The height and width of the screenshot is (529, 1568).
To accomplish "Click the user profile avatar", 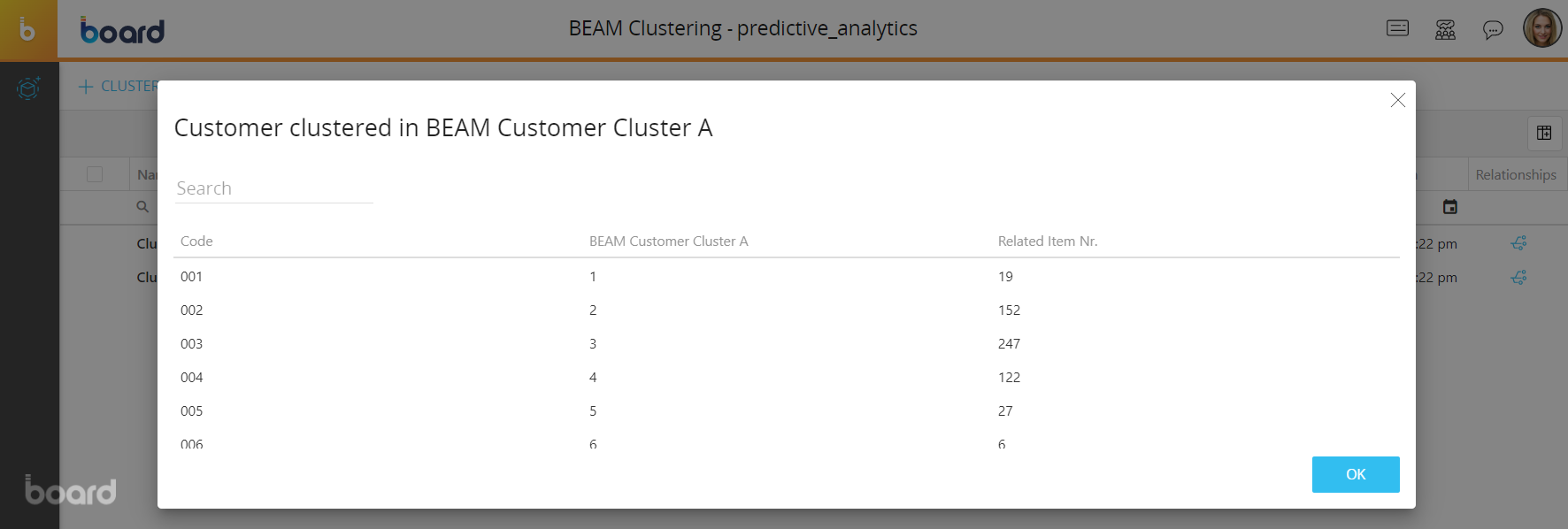I will [1541, 28].
